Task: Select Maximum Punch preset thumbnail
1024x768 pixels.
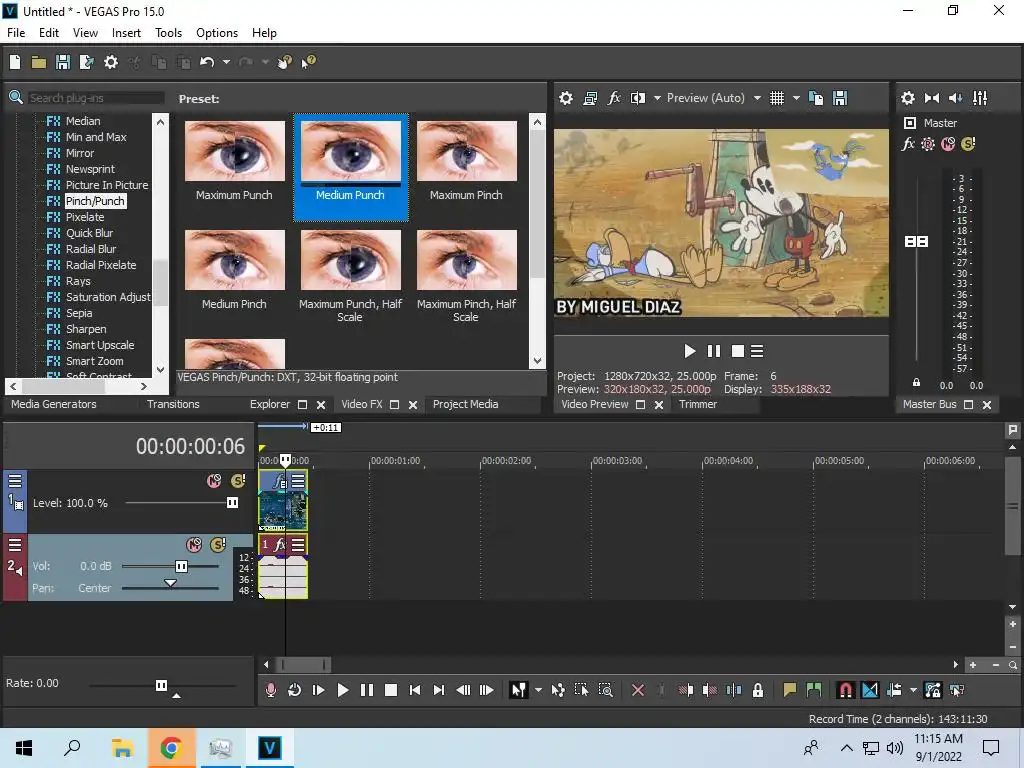Action: [234, 151]
